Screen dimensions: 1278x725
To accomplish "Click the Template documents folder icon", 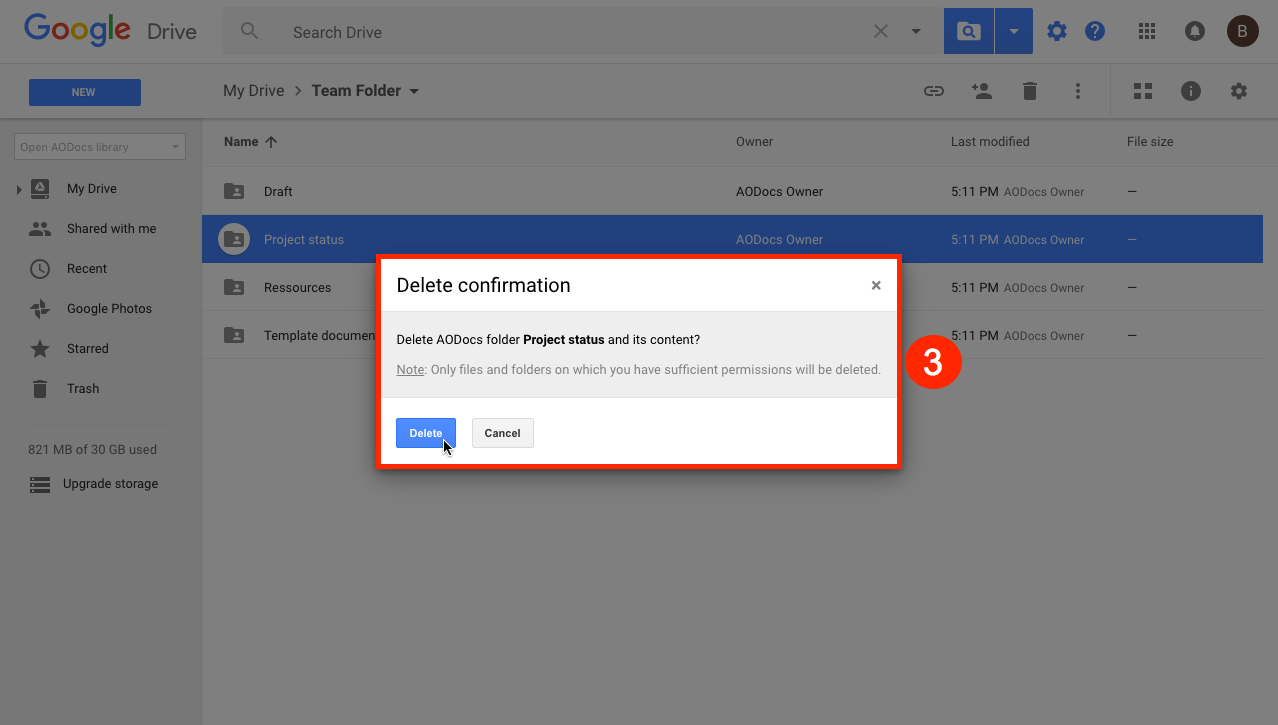I will coord(234,335).
